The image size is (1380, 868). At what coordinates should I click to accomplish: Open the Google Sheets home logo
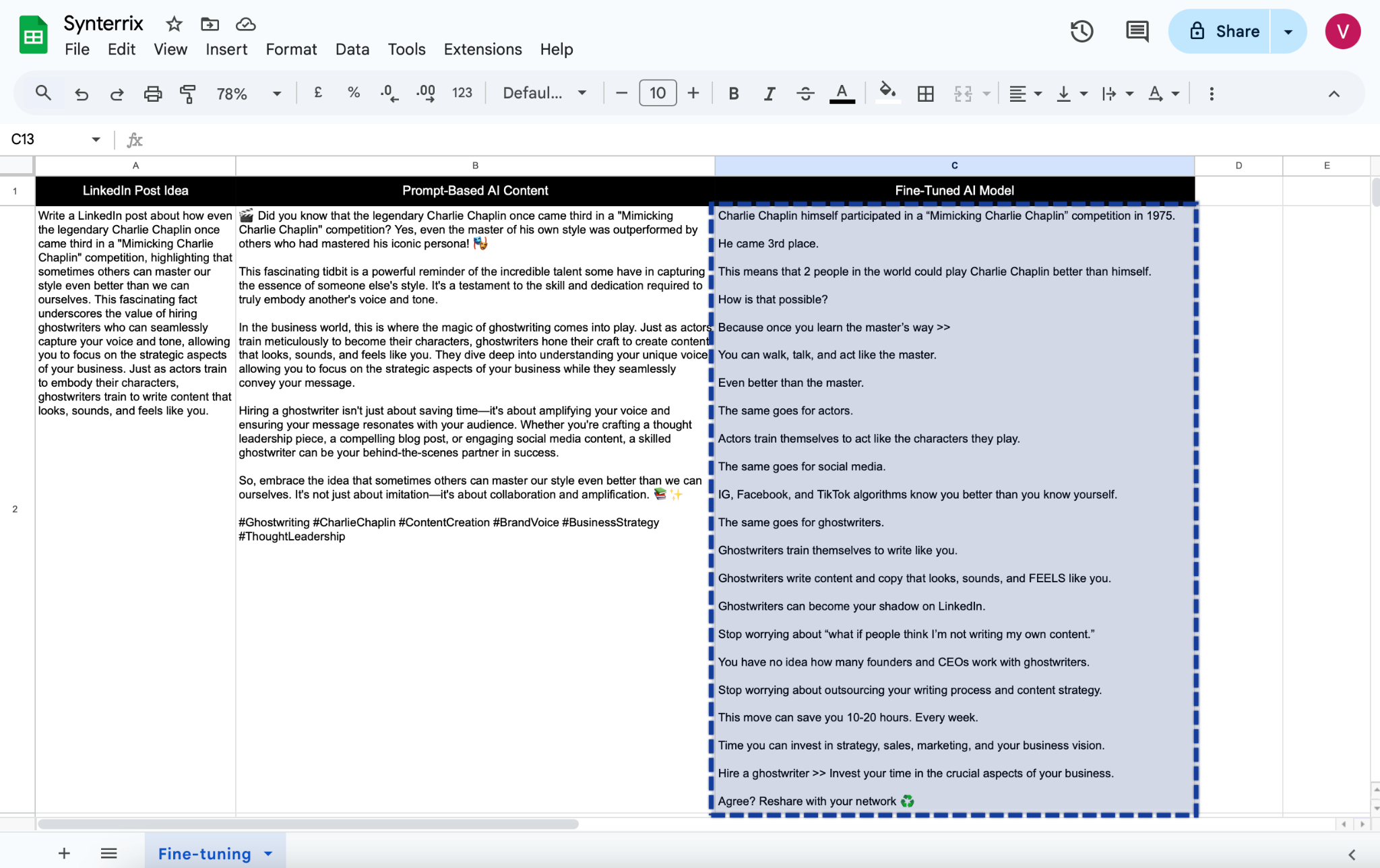[x=33, y=34]
